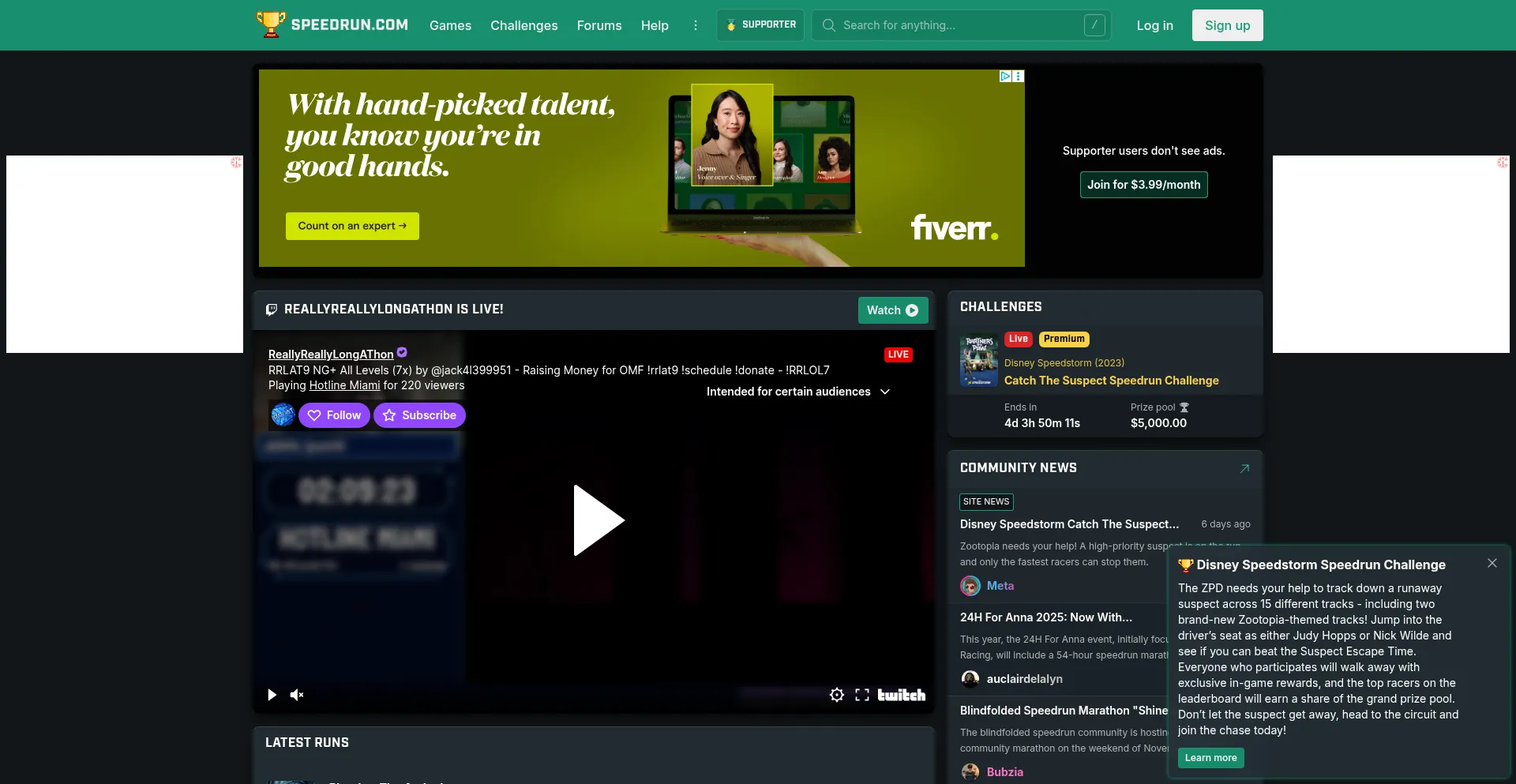Click the Twitch logo in the player
This screenshot has height=784, width=1516.
[x=901, y=695]
